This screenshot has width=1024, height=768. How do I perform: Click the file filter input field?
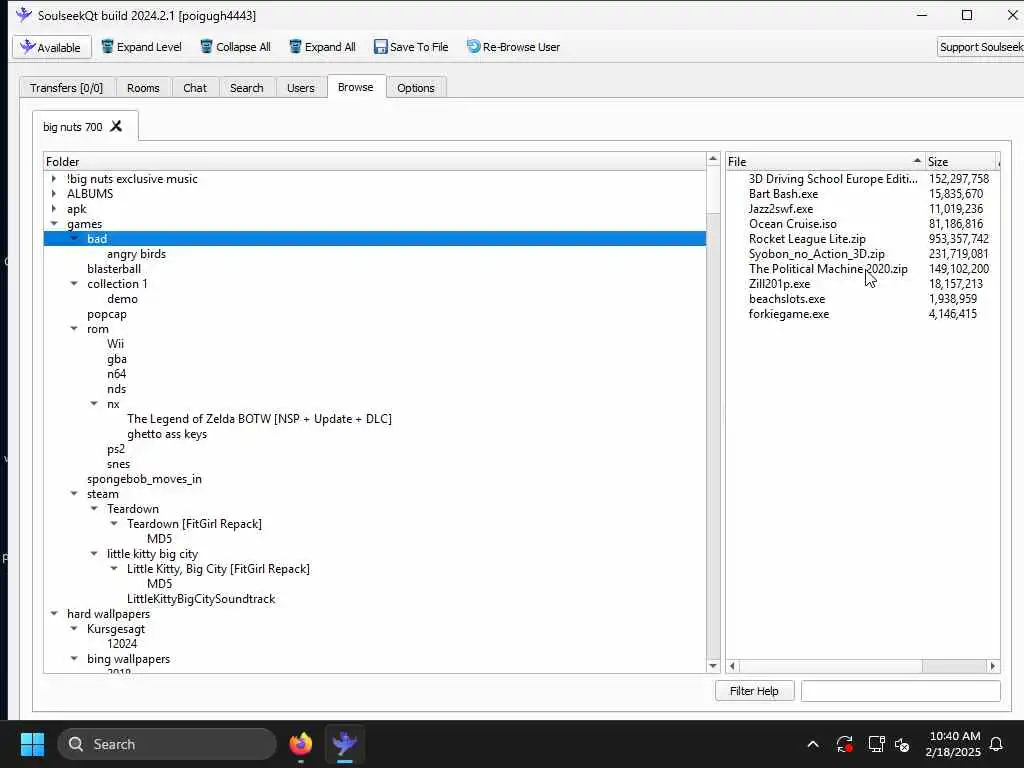(x=901, y=690)
